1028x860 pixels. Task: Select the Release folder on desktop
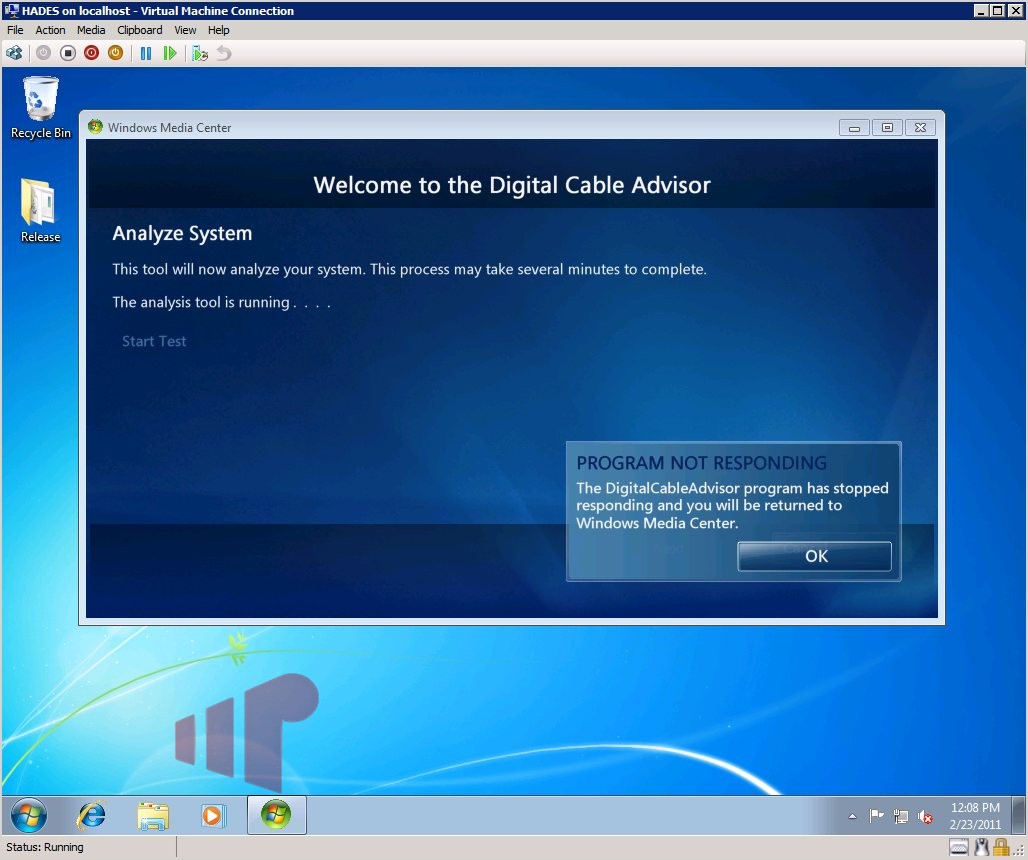click(40, 210)
